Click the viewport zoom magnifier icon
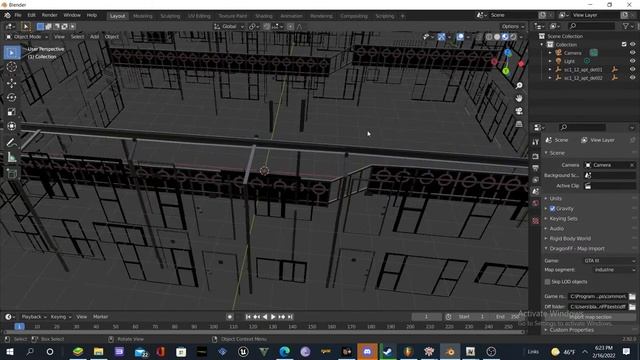The image size is (640, 360). pos(519,86)
